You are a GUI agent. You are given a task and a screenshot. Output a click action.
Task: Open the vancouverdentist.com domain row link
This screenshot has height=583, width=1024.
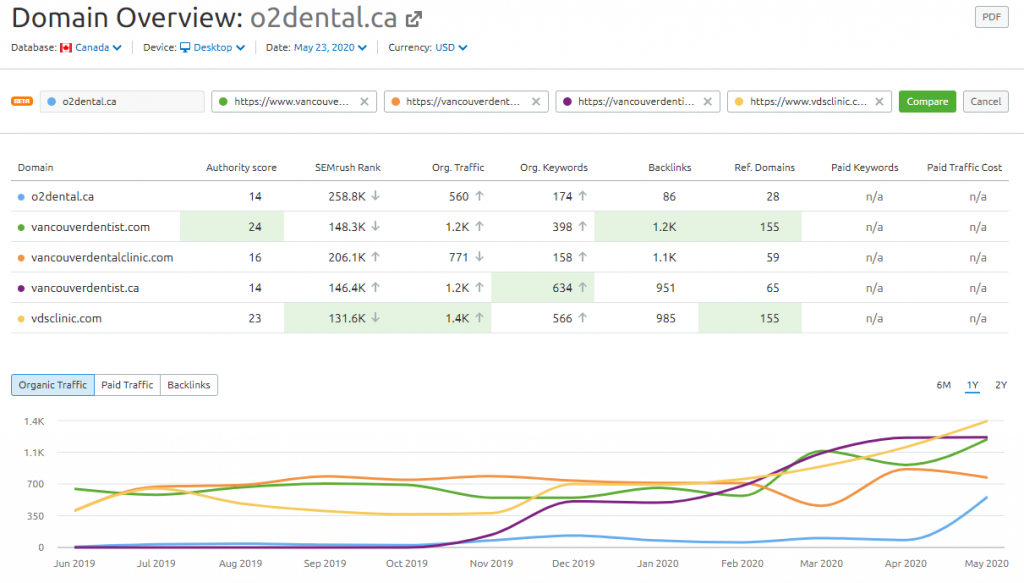[x=91, y=227]
